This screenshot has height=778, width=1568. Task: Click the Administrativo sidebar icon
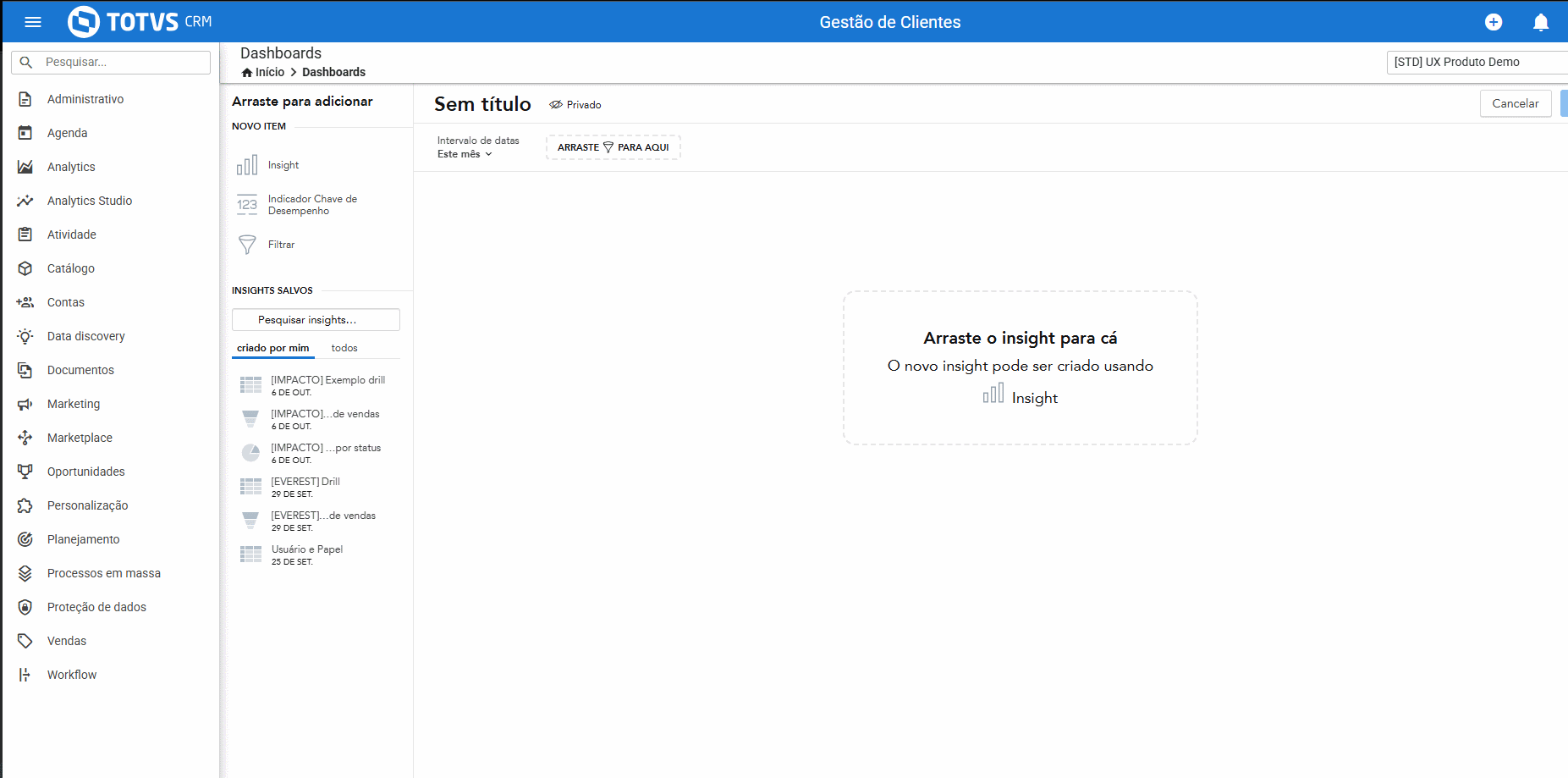coord(25,99)
